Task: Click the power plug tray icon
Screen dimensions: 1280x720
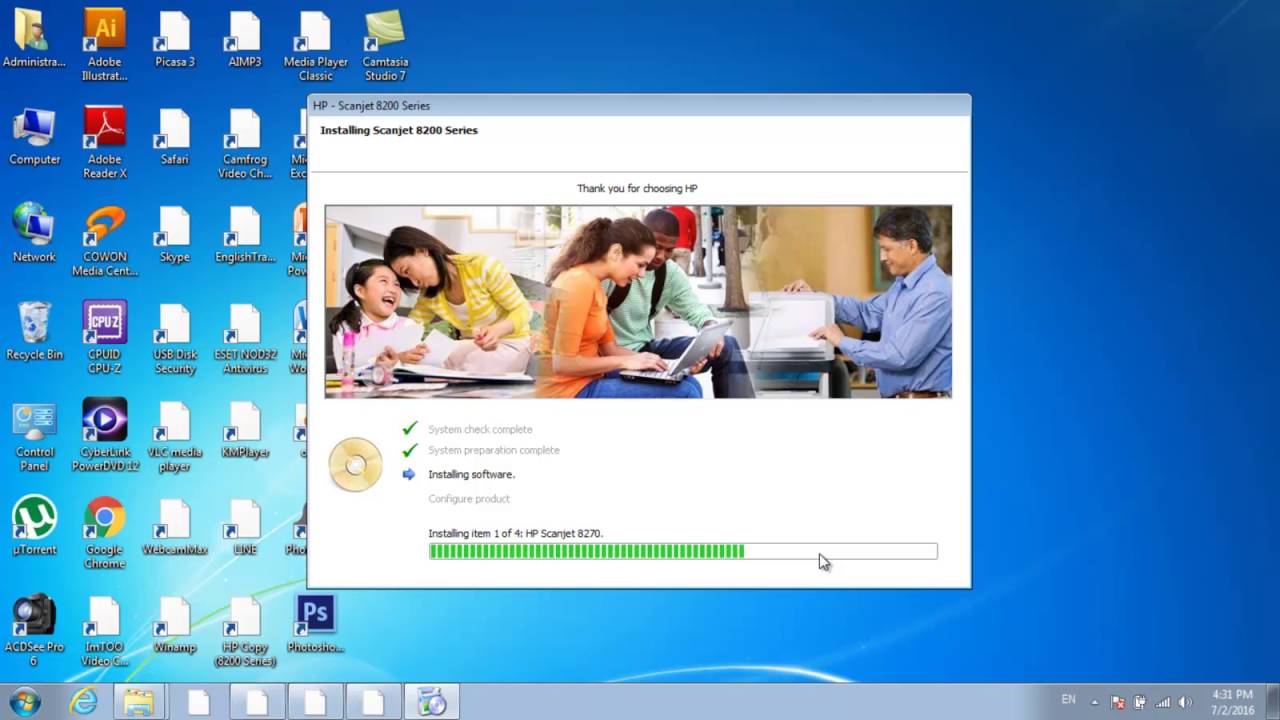Action: pyautogui.click(x=1140, y=702)
